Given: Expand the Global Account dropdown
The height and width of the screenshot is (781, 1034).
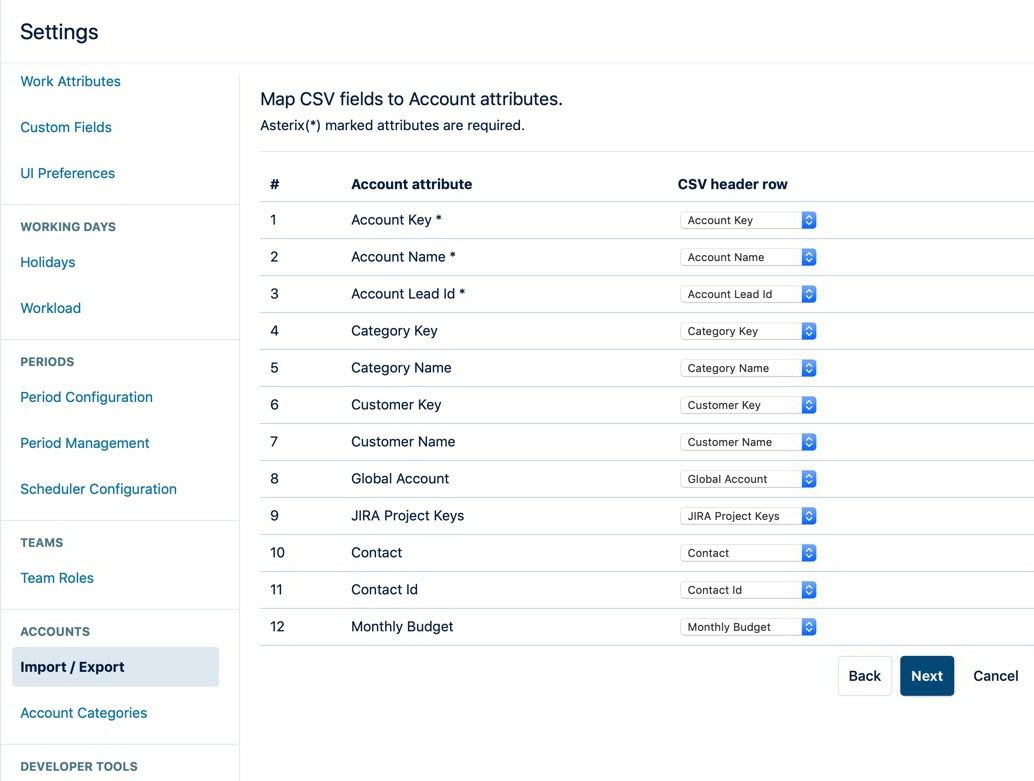Looking at the screenshot, I should 748,479.
